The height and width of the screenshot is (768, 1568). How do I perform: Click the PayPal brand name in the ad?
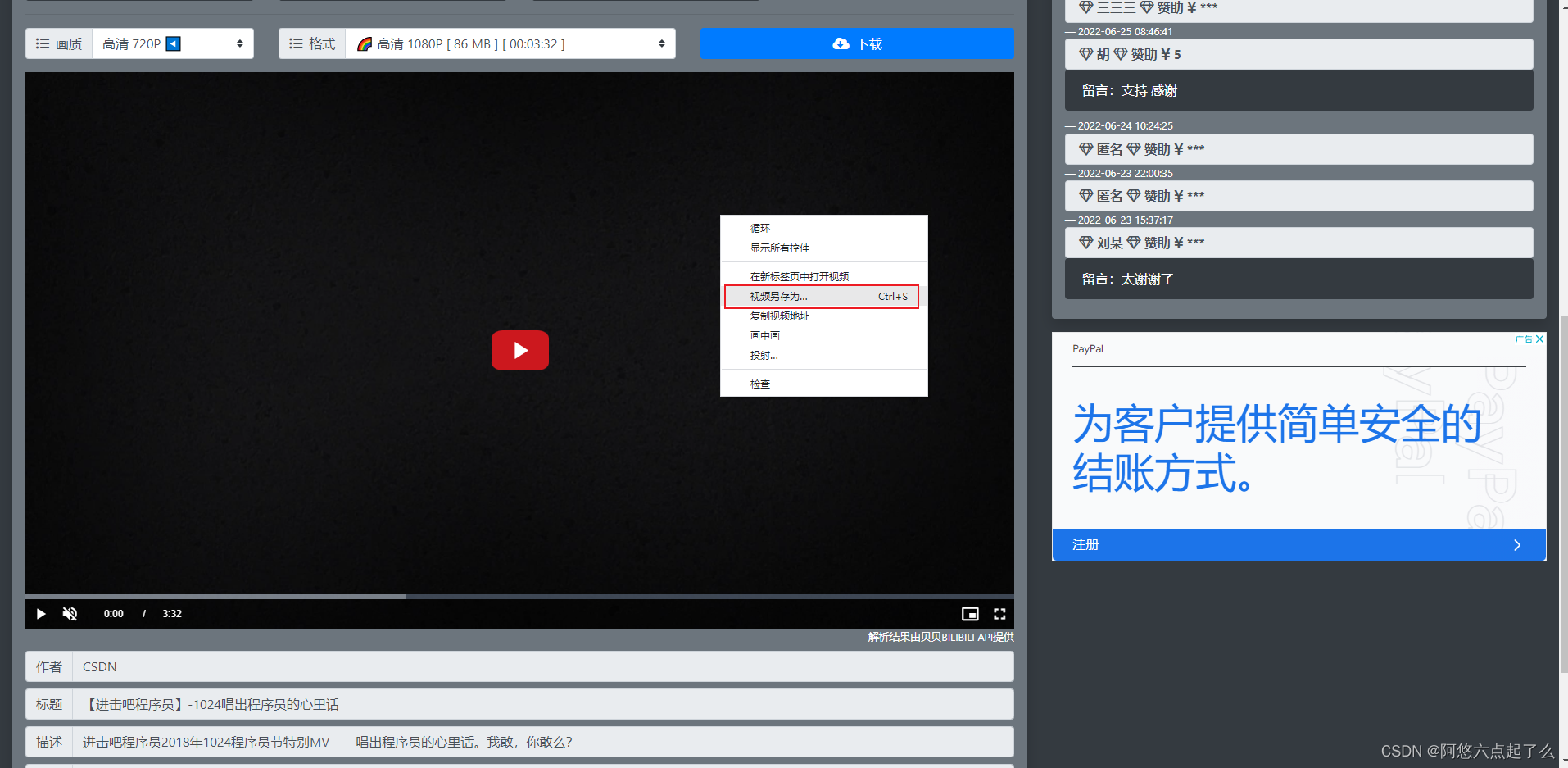(x=1088, y=348)
